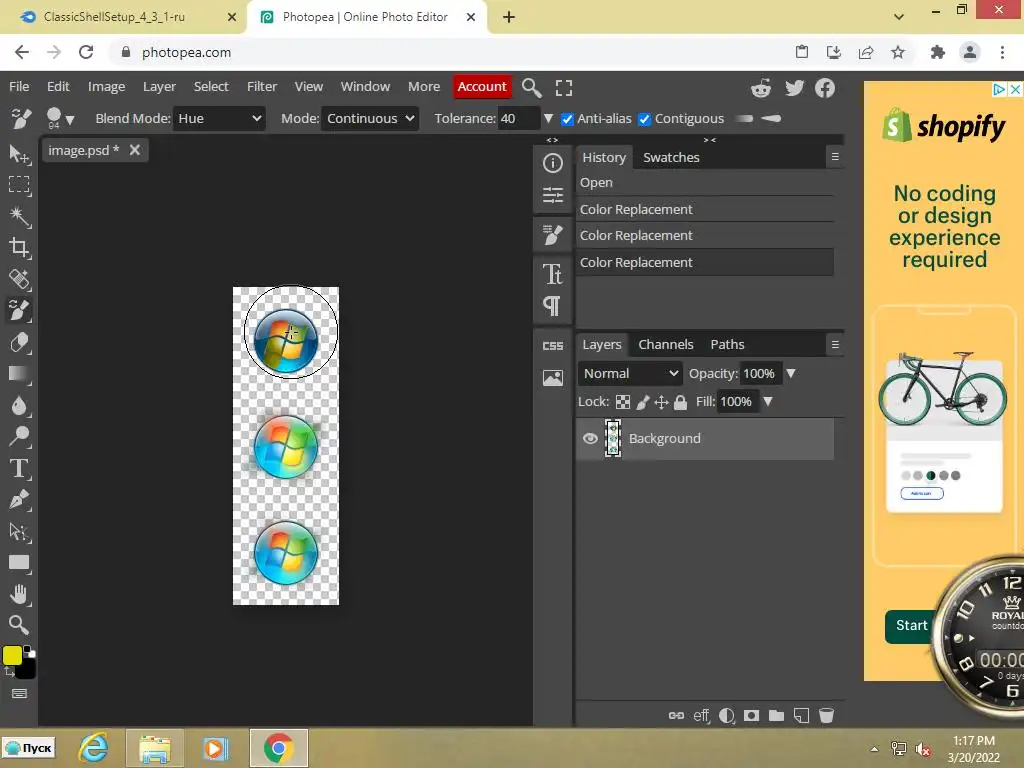The image size is (1024, 768).
Task: Click the Add Raster Mask icon
Action: [752, 716]
